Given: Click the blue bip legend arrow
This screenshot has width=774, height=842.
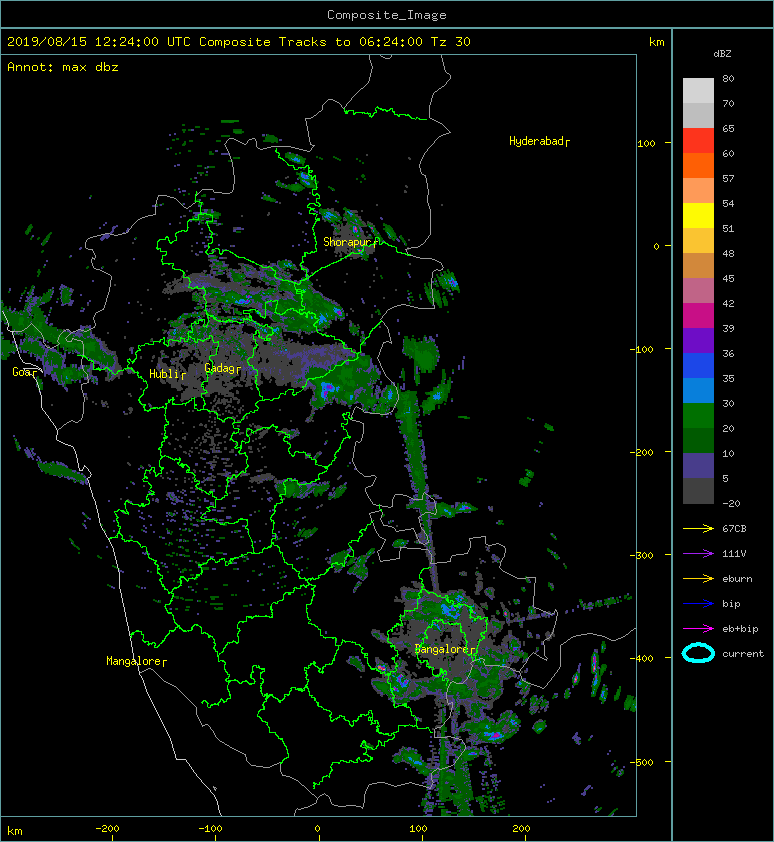Looking at the screenshot, I should (698, 604).
